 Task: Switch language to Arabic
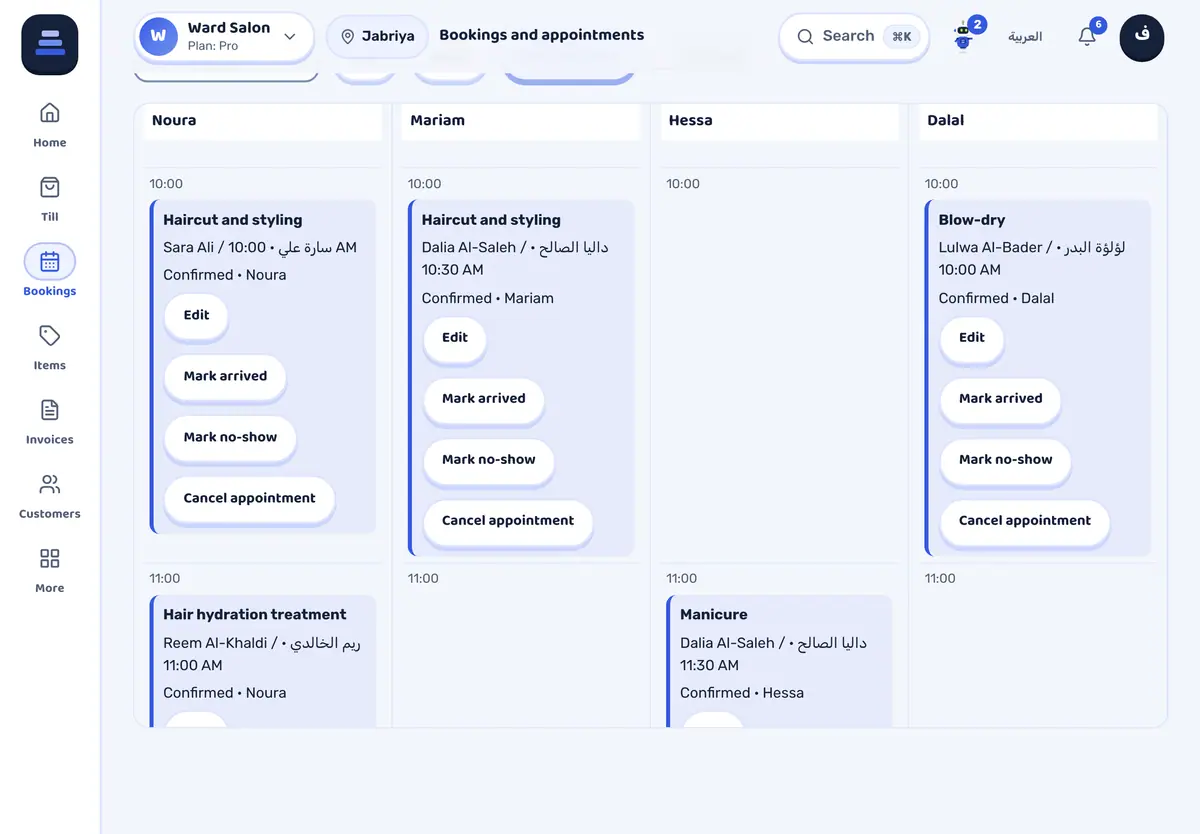(1025, 37)
